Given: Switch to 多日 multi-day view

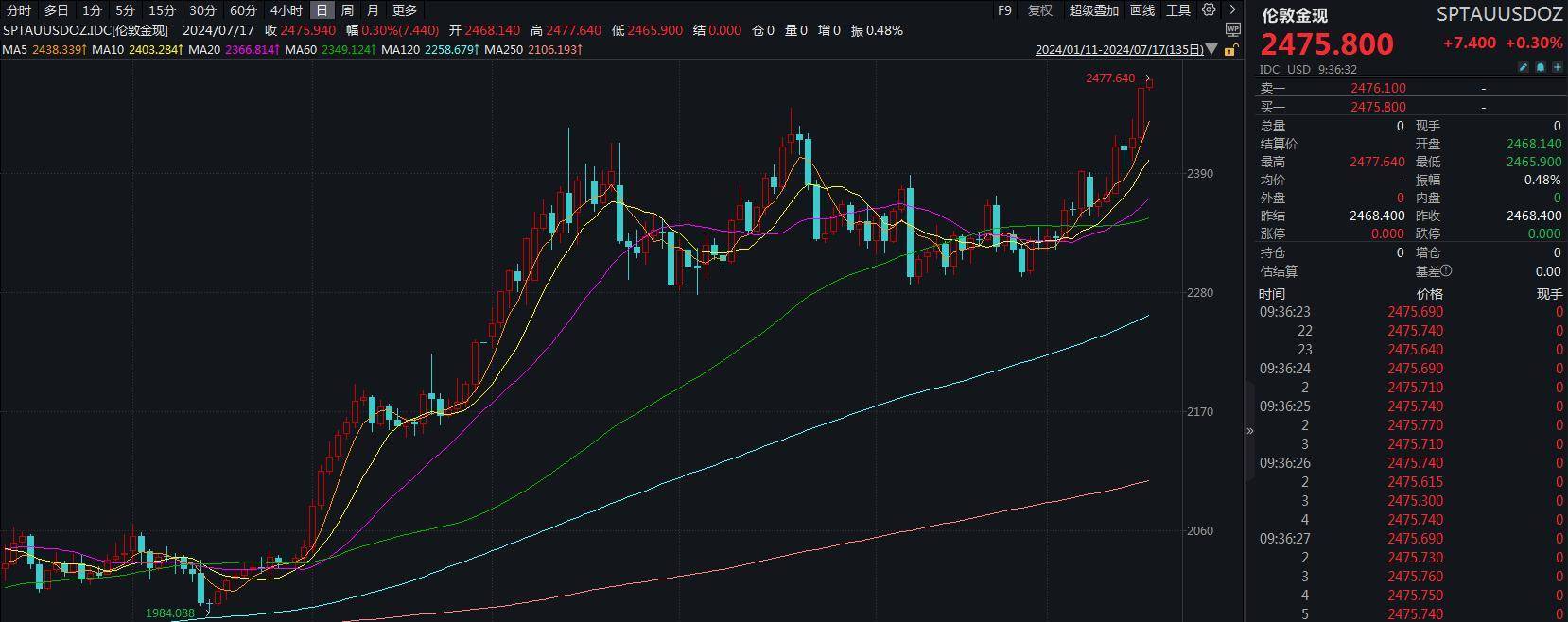Looking at the screenshot, I should point(57,10).
